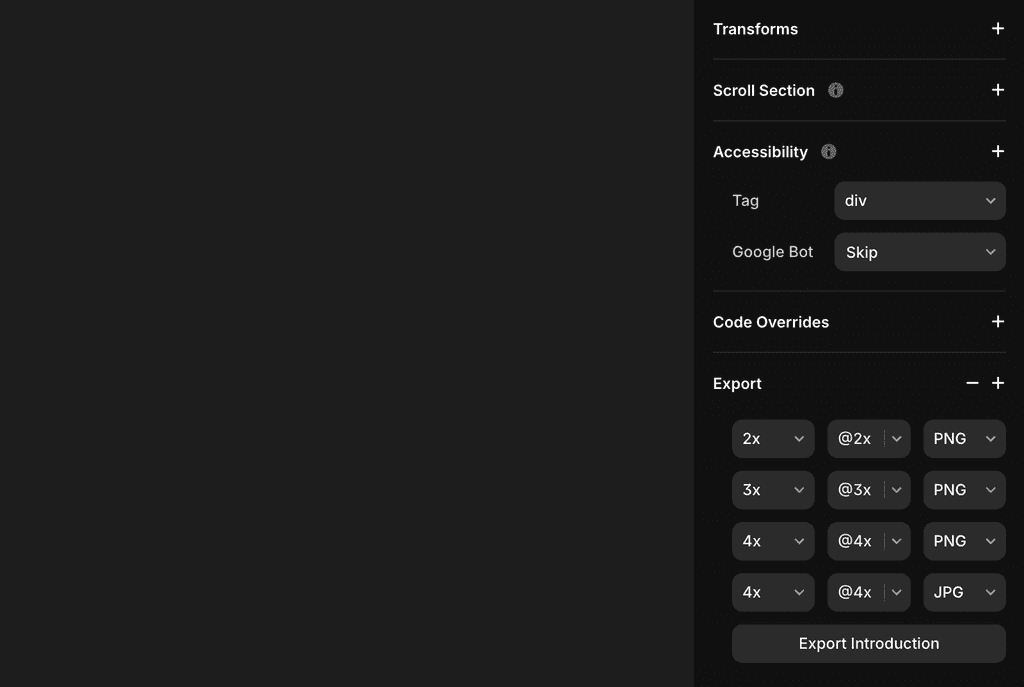Click the Accessibility info icon
Viewport: 1024px width, 687px height.
(827, 152)
